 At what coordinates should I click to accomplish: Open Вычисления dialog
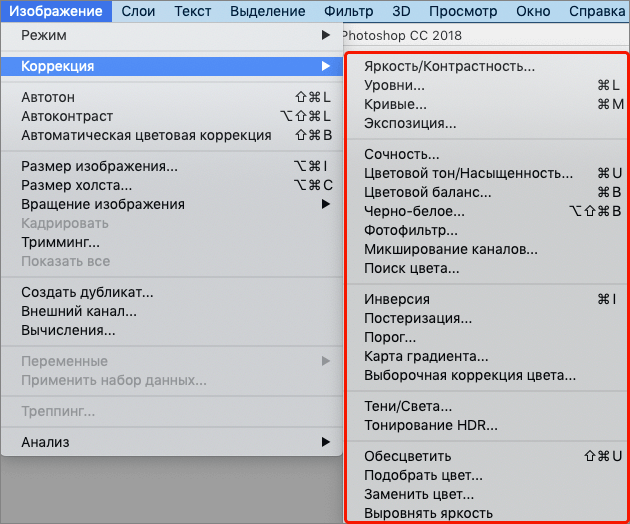pyautogui.click(x=172, y=330)
